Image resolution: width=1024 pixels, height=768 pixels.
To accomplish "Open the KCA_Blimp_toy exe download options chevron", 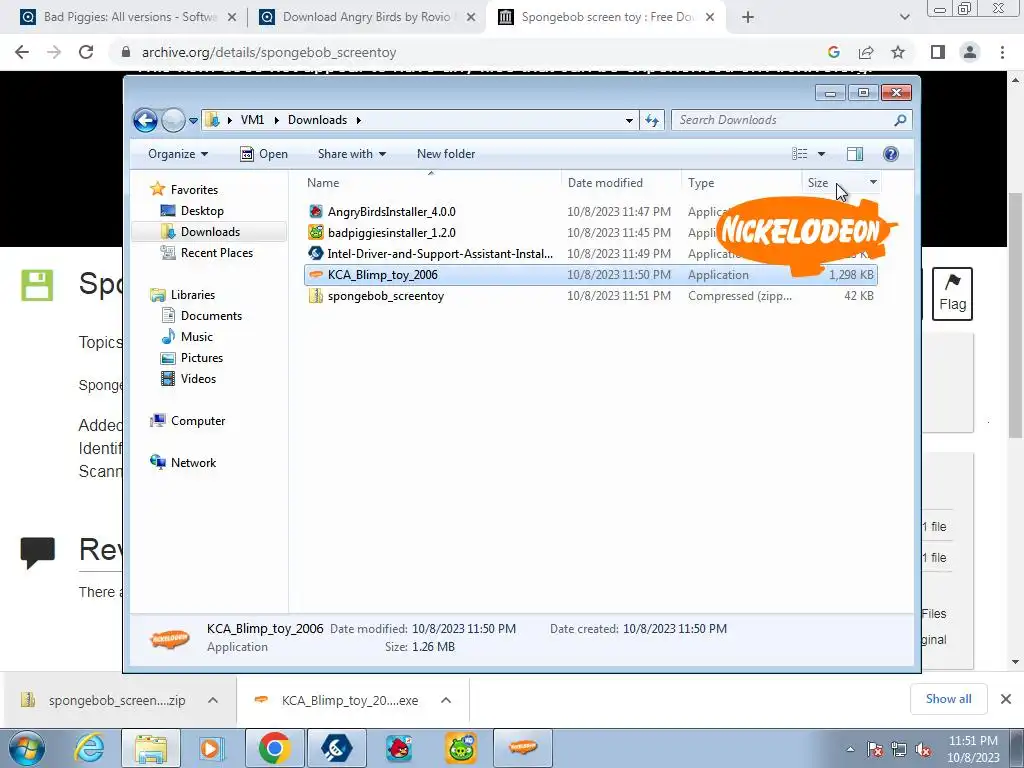I will pyautogui.click(x=446, y=700).
